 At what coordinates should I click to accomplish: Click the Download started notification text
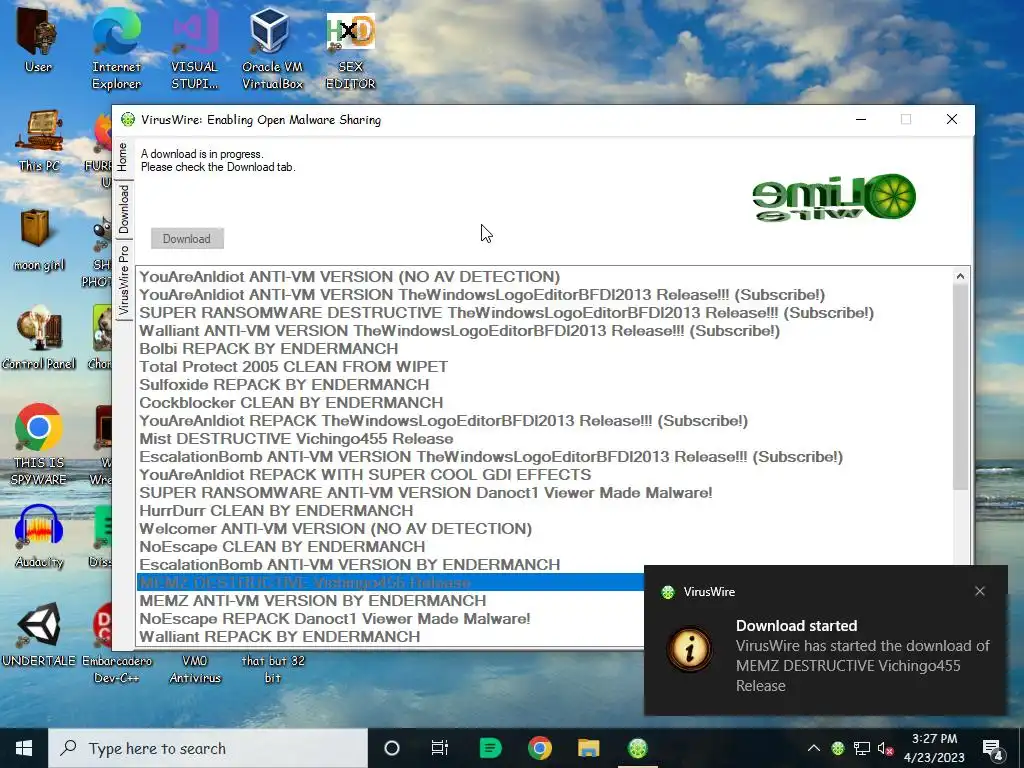coord(796,626)
